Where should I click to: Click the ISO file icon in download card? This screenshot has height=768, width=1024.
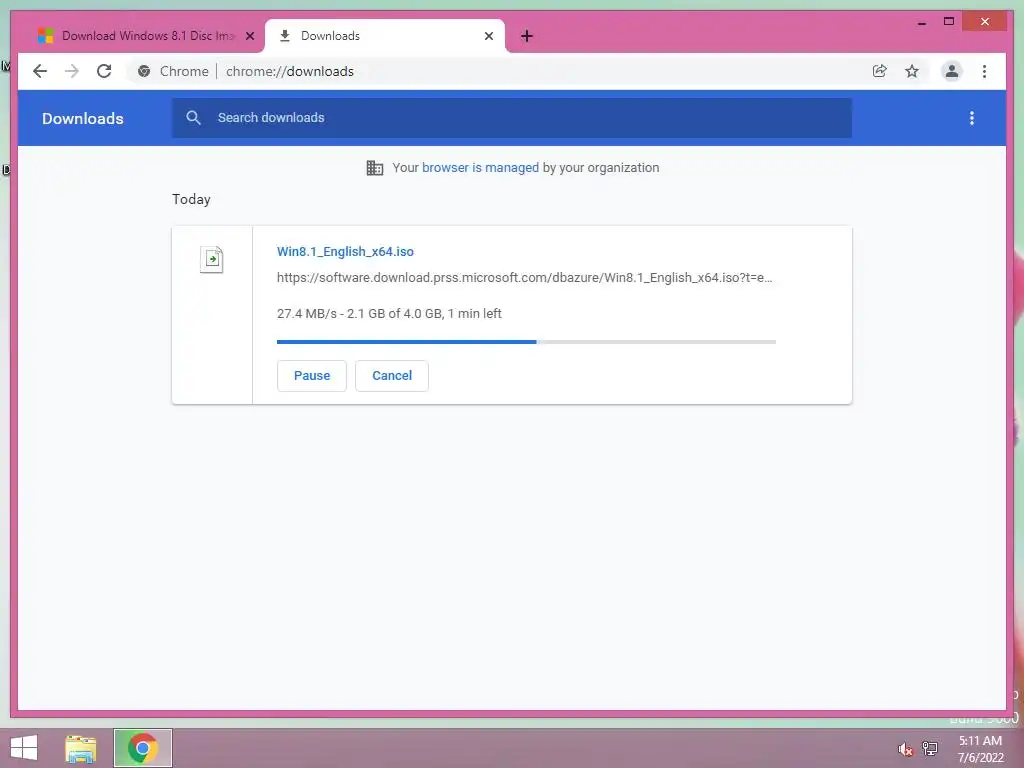pyautogui.click(x=212, y=259)
